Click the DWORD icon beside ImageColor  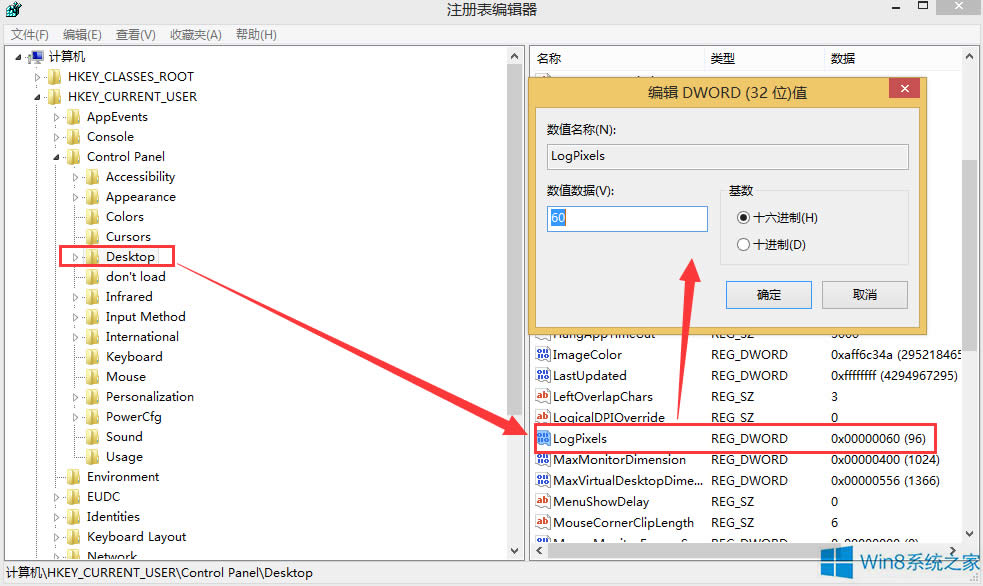click(542, 354)
